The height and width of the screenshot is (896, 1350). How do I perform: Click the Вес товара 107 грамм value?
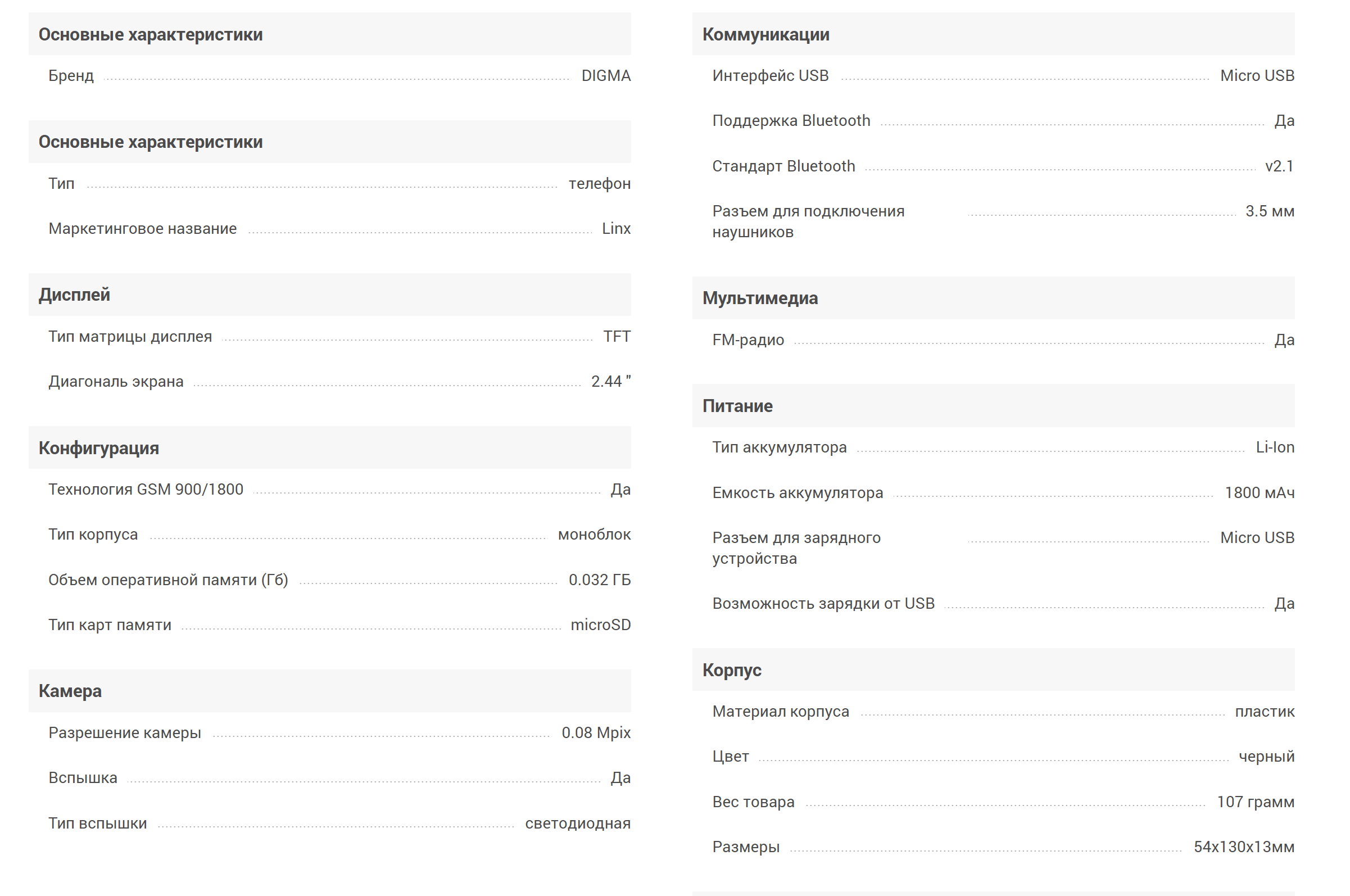click(x=1255, y=802)
